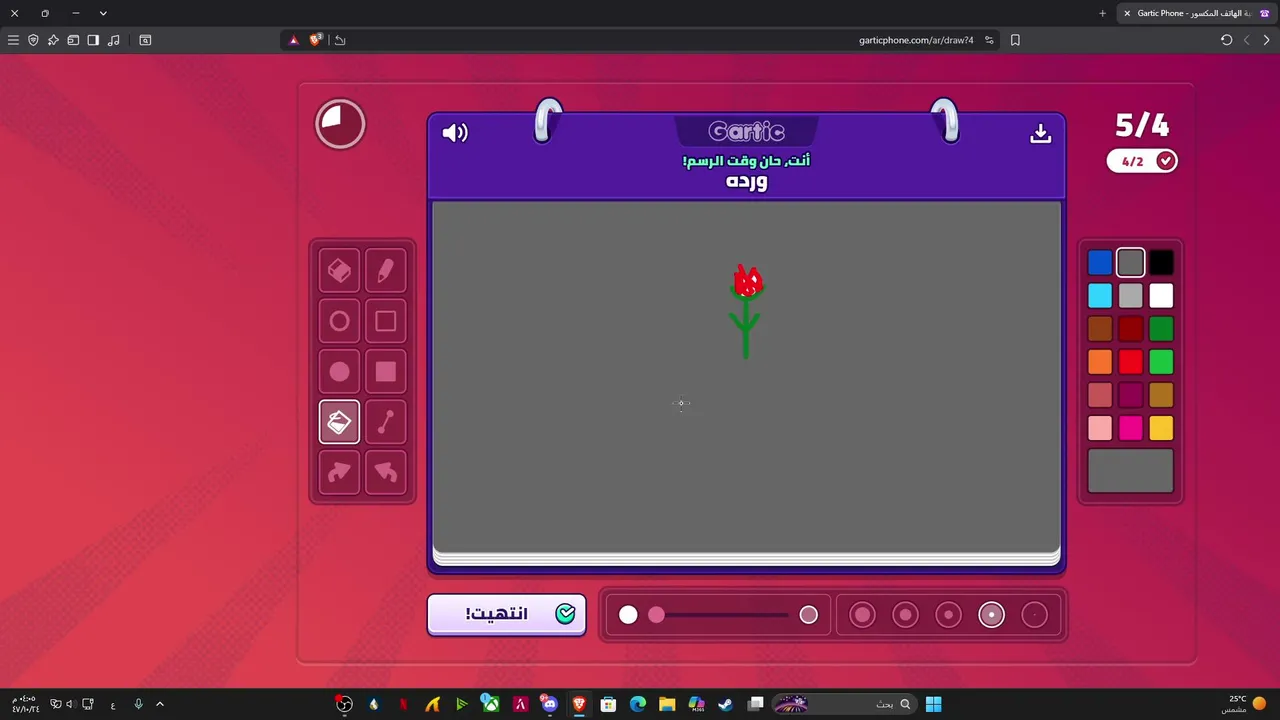Viewport: 1280px width, 720px height.
Task: Click the microphone icon in system tray
Action: 138,704
